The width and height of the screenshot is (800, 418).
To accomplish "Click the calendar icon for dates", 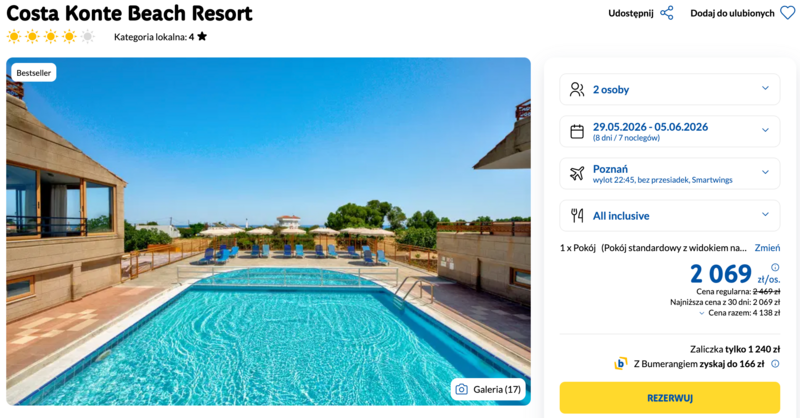I will (x=577, y=132).
